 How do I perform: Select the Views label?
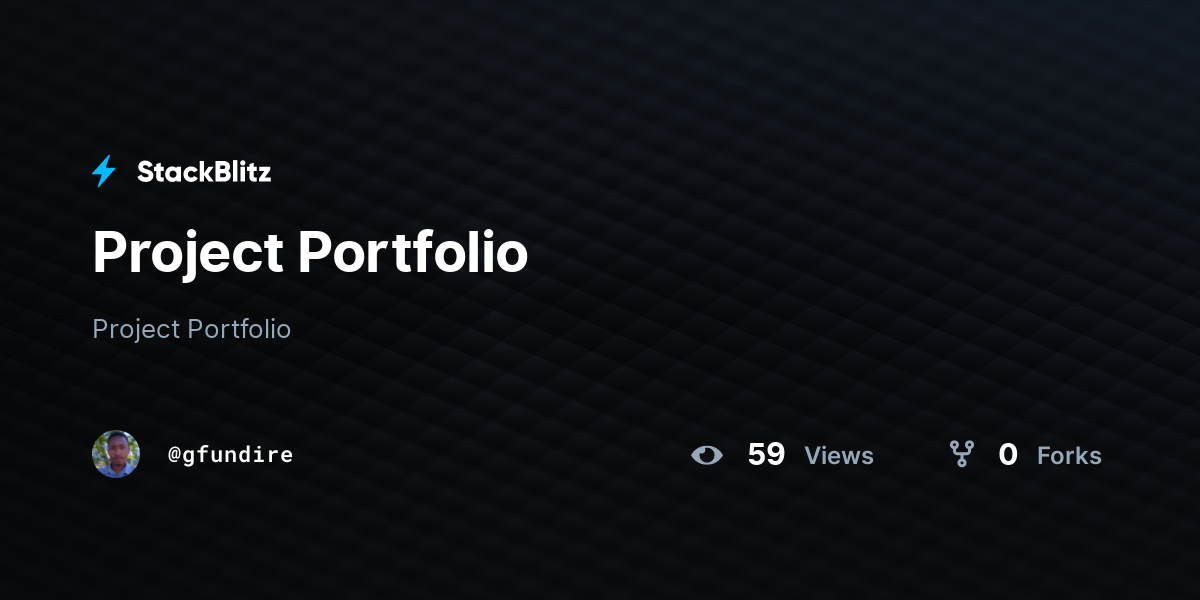pos(839,456)
